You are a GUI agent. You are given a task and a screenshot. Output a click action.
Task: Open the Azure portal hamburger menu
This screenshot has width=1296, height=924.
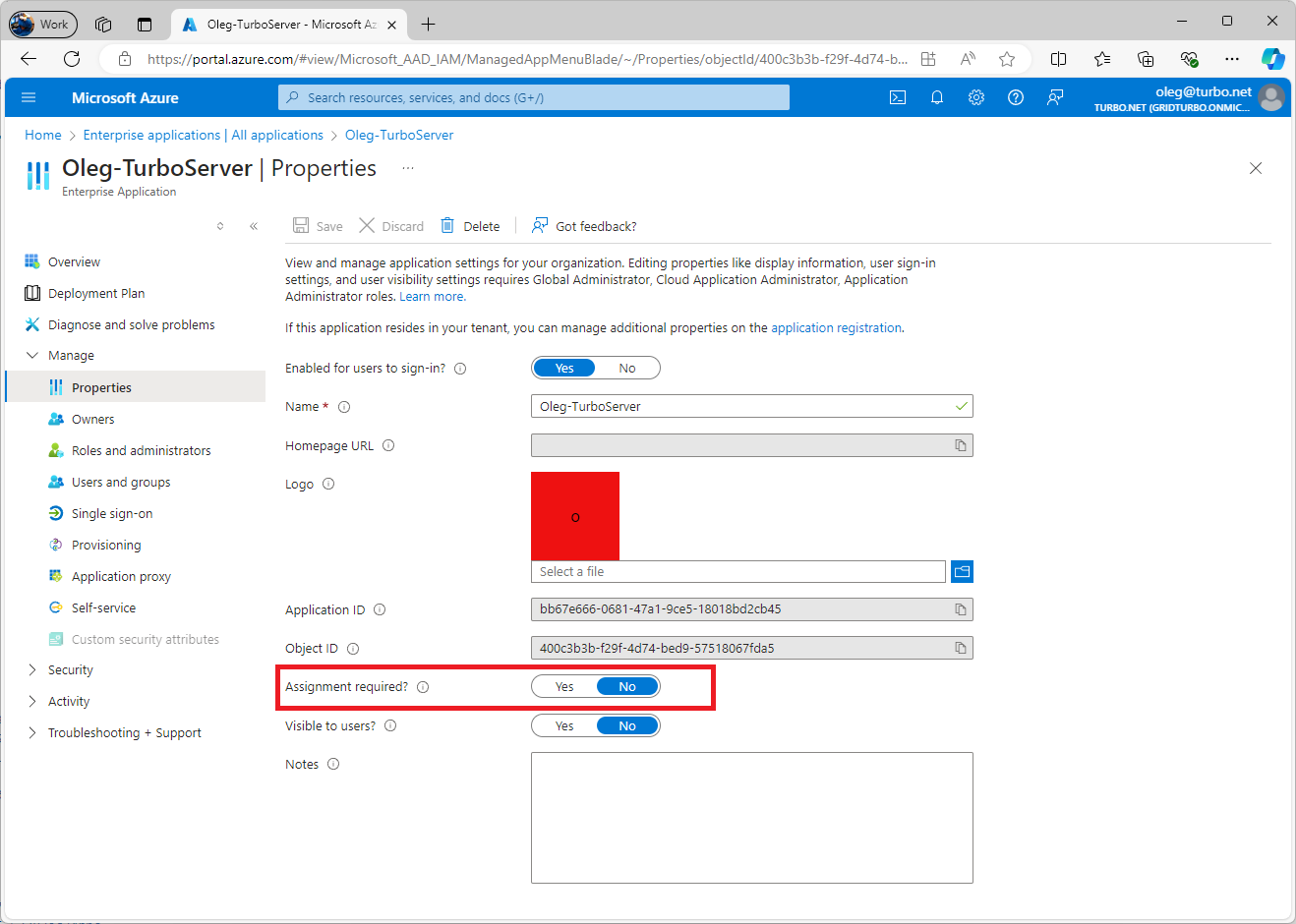click(x=28, y=97)
